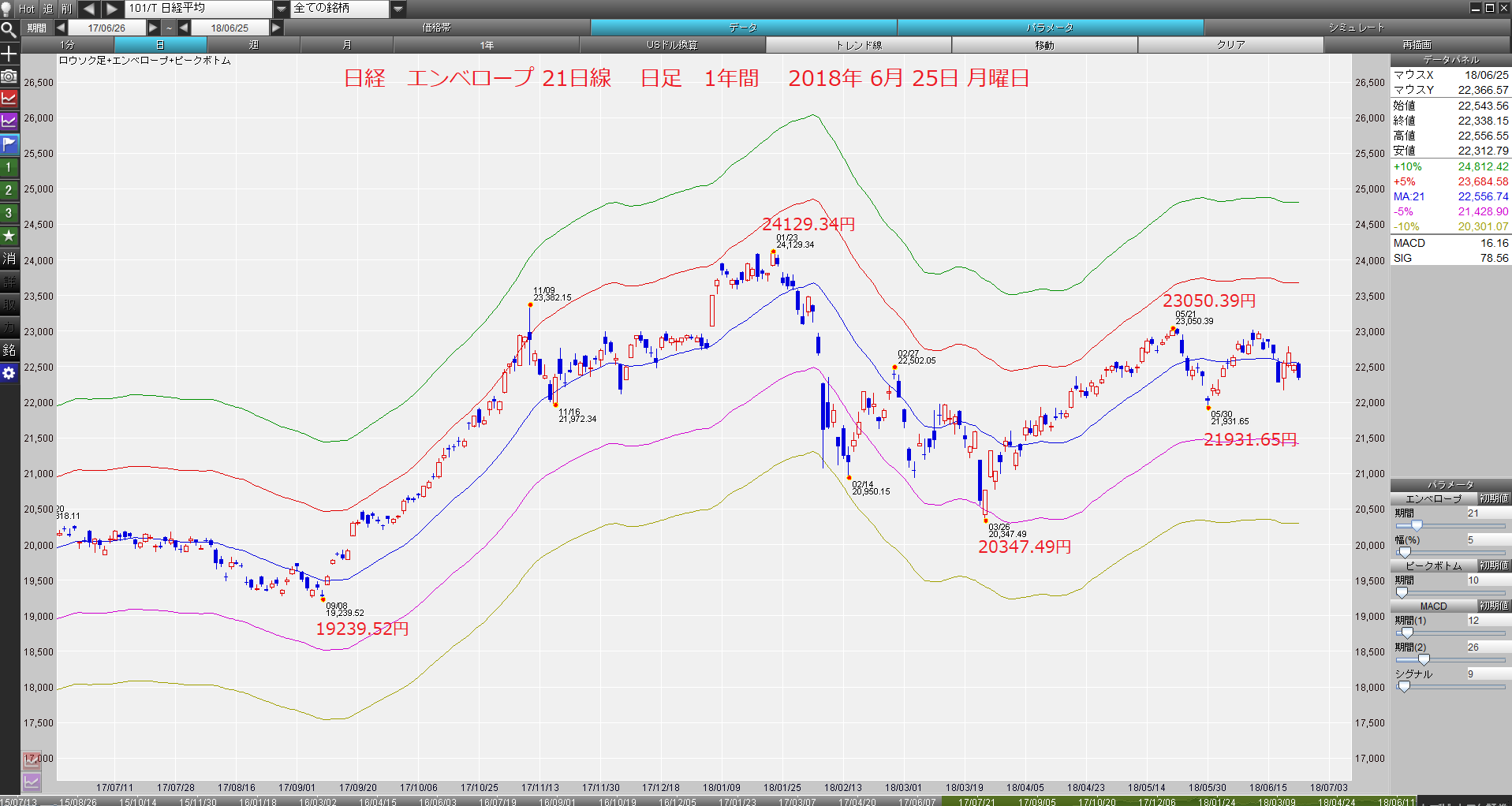This screenshot has width=1512, height=806.
Task: Go to previous symbol with left arrow
Action: pyautogui.click(x=89, y=9)
